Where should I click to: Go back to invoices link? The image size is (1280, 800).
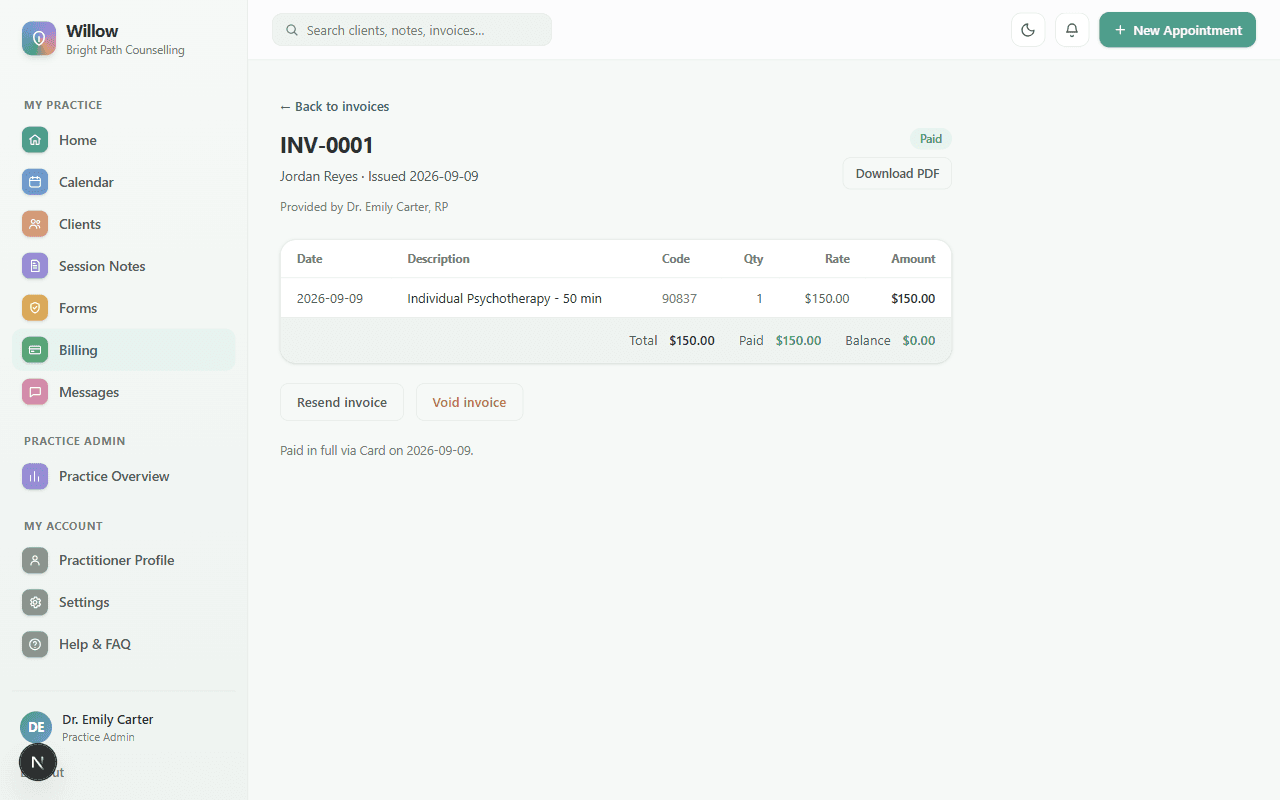(x=334, y=106)
